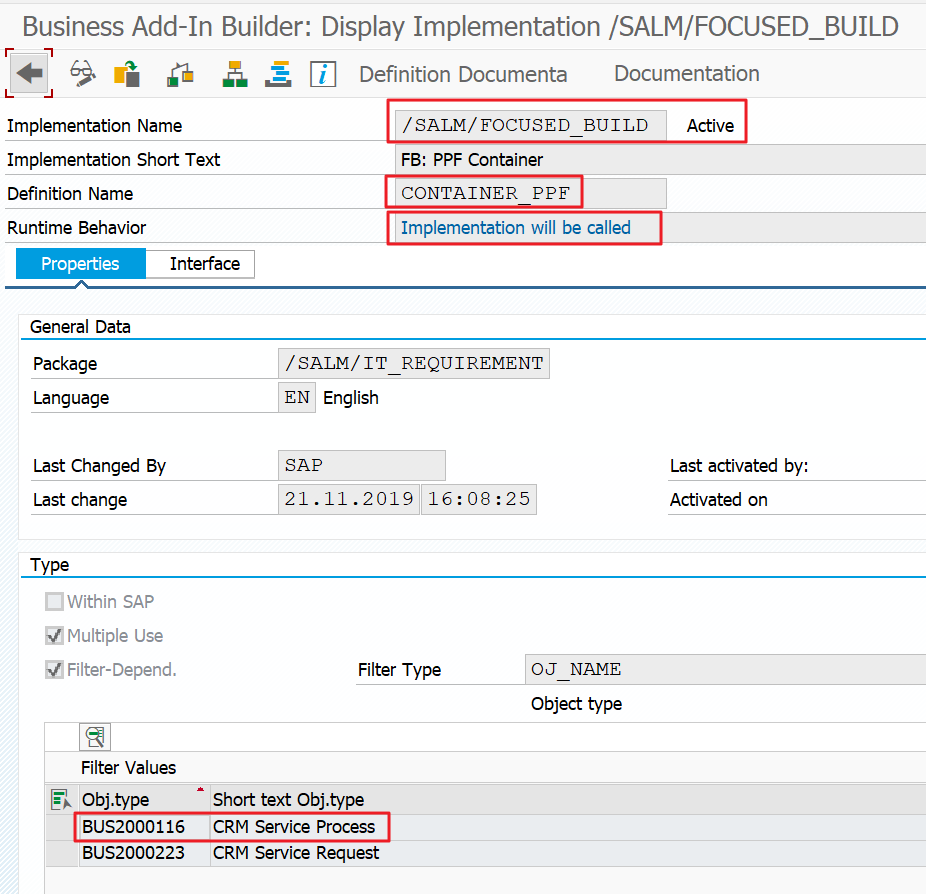Click the other object icon in toolbar
Viewport: 926px width, 894px height.
[127, 73]
